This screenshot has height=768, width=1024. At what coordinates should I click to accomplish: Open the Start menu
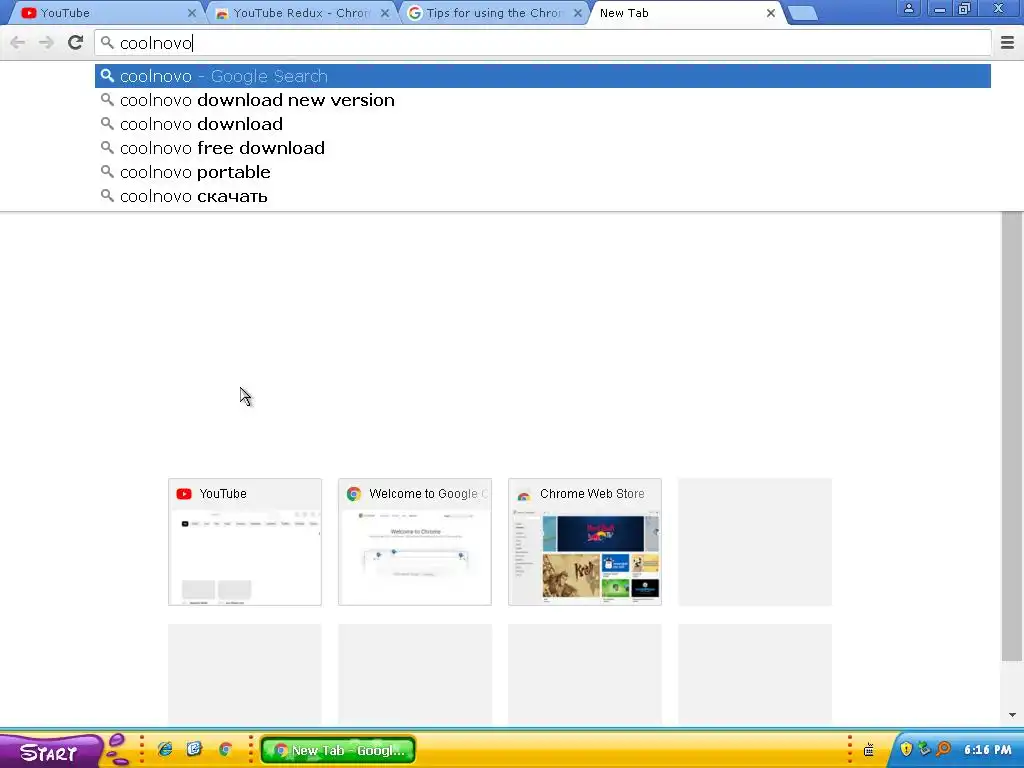pos(49,751)
